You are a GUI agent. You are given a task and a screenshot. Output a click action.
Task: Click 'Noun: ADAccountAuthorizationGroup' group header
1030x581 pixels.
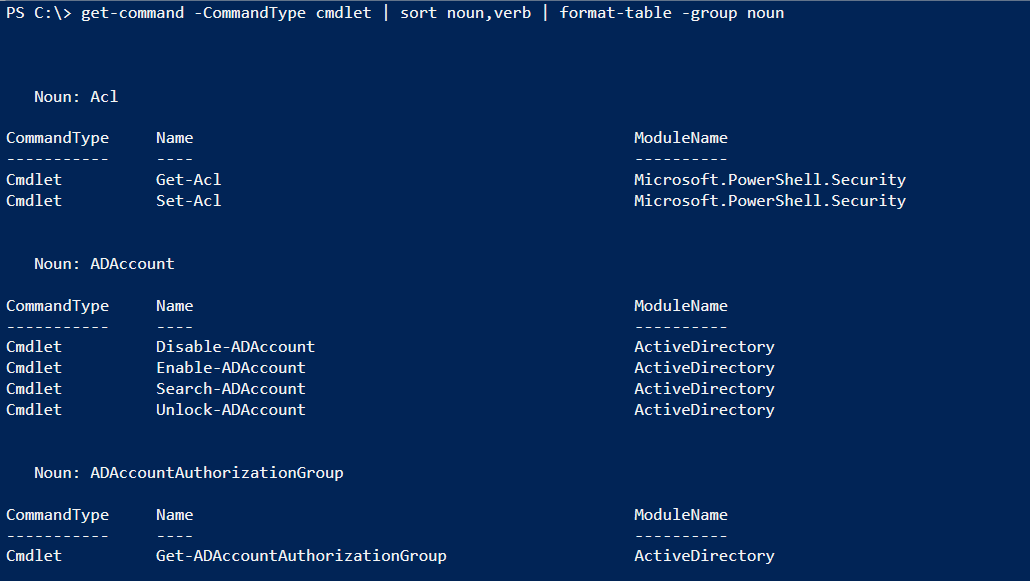point(189,473)
